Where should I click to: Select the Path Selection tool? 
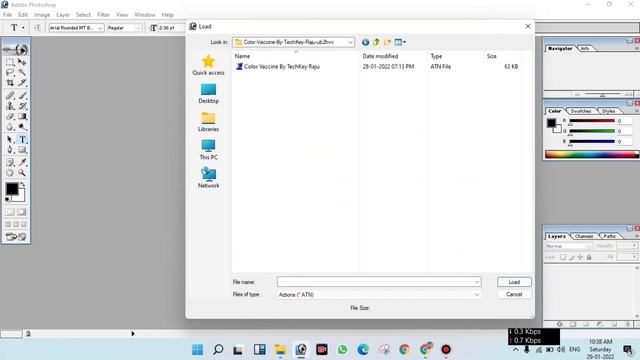click(x=10, y=140)
